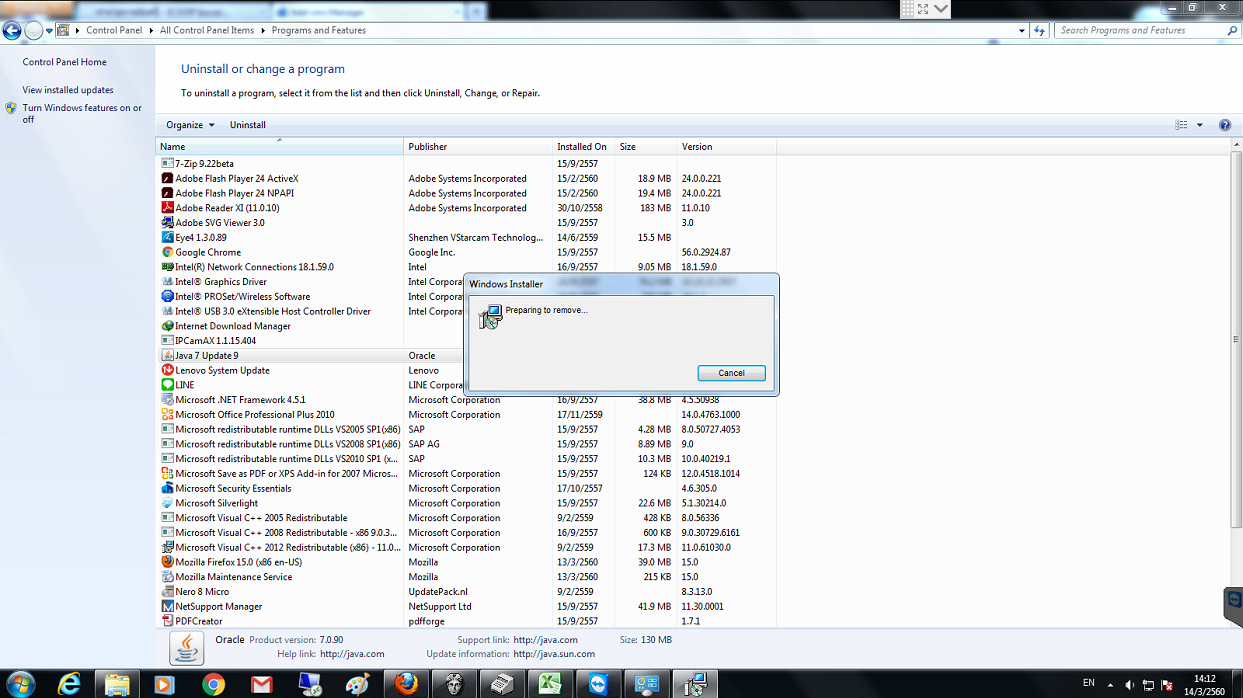Click the Change your view icon
The width and height of the screenshot is (1243, 698).
click(1182, 125)
